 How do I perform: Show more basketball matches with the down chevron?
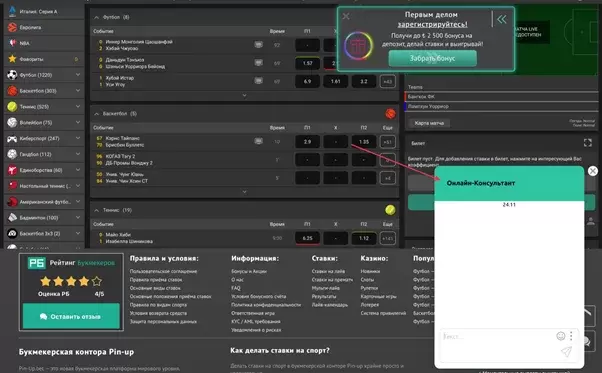coord(245,192)
